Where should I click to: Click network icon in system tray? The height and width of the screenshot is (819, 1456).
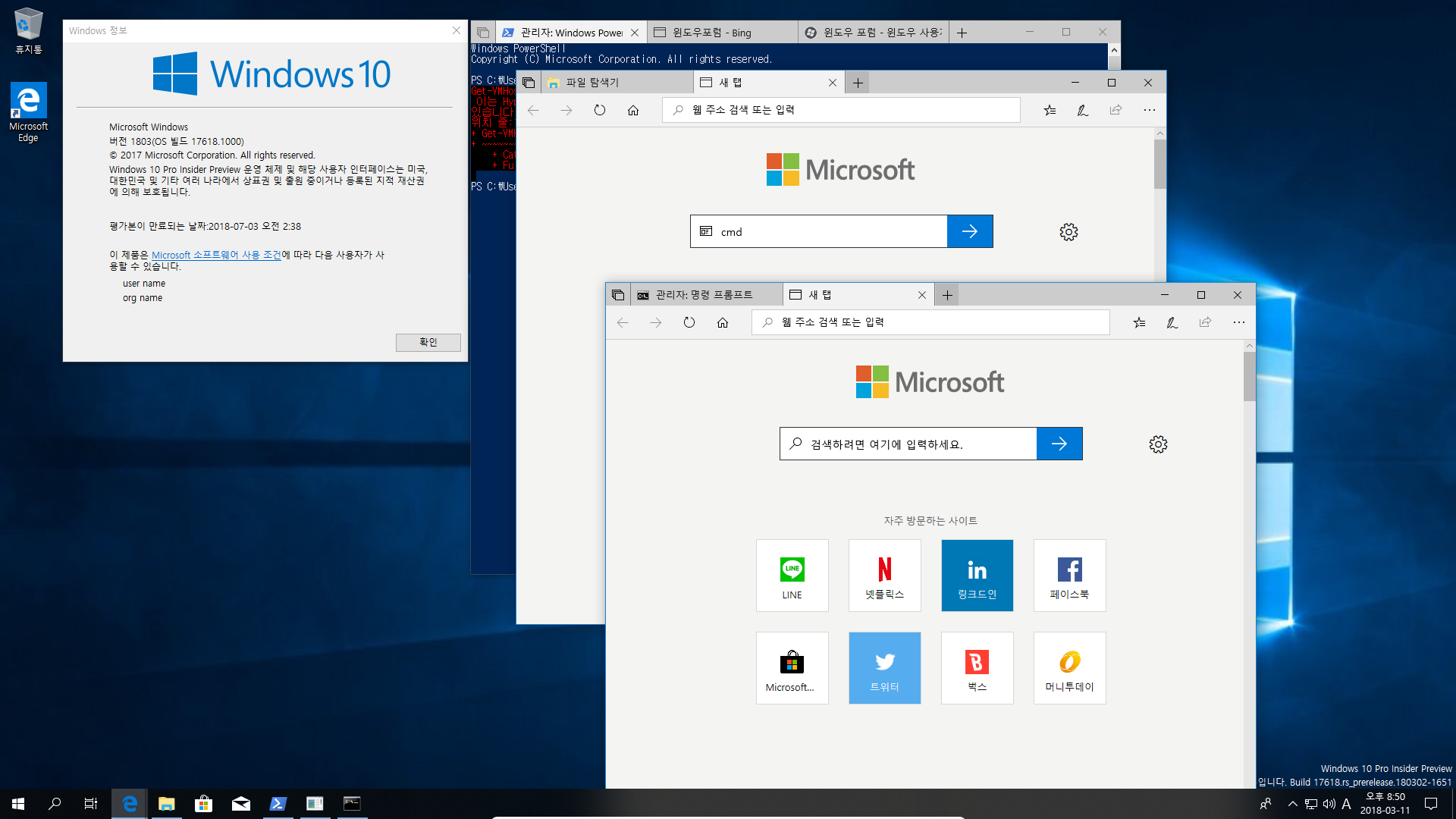1310,804
